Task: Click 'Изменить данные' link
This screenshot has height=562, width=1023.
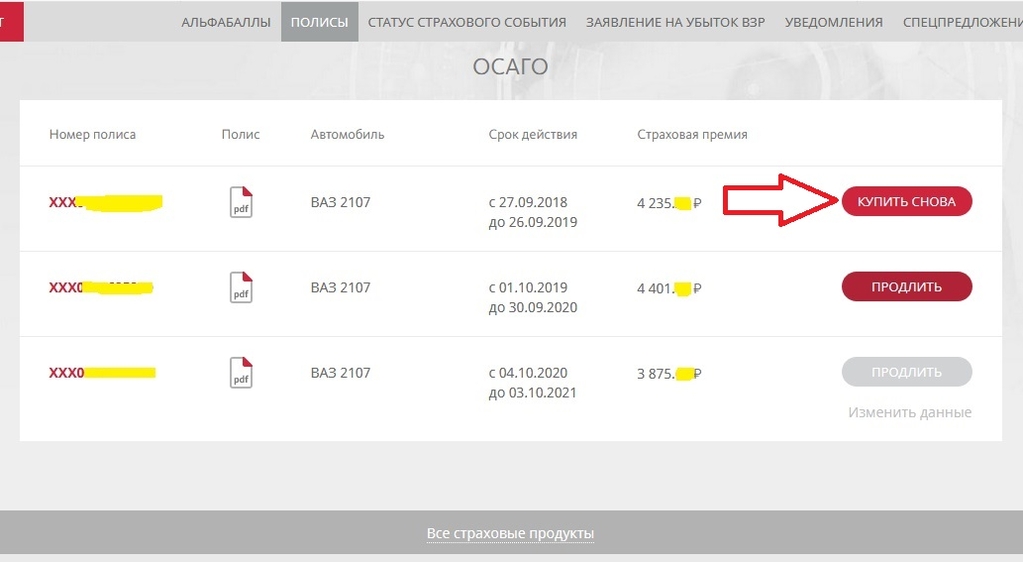Action: [909, 413]
